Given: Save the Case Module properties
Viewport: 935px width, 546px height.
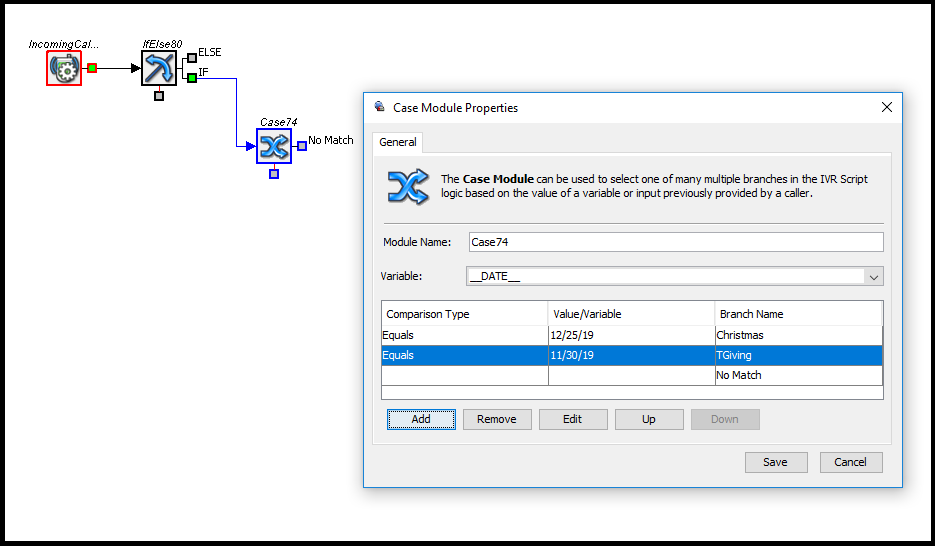Looking at the screenshot, I should click(x=776, y=462).
